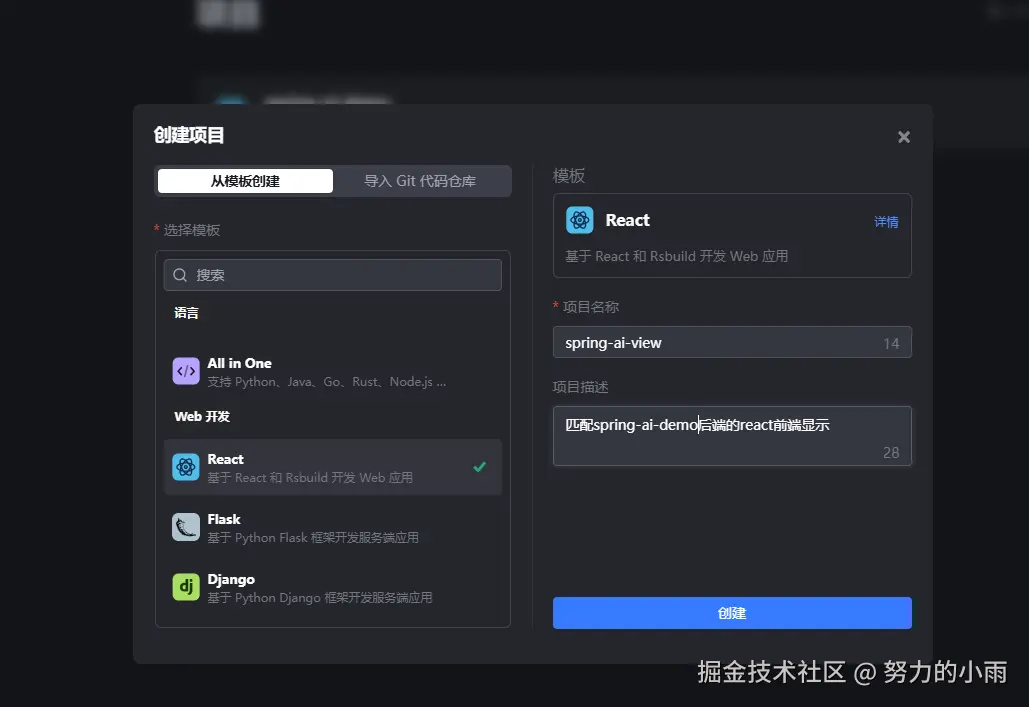Click the 选择模板 label

tap(192, 230)
